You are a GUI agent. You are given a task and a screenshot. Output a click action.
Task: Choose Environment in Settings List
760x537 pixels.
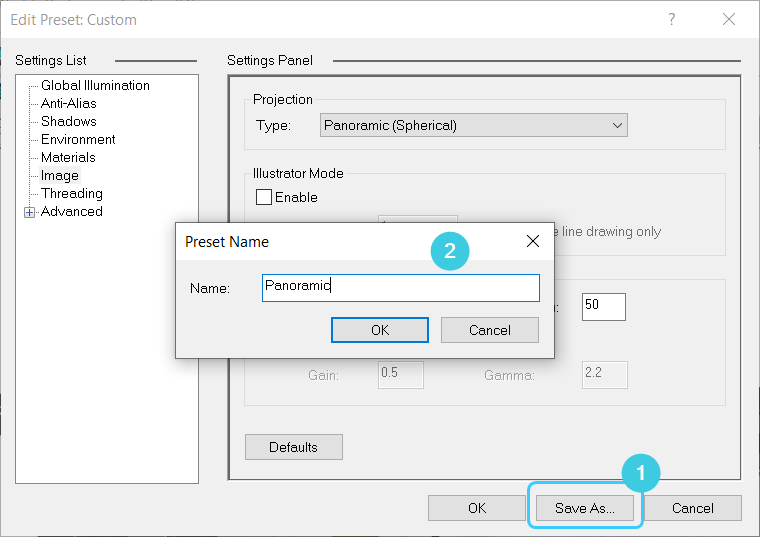78,140
